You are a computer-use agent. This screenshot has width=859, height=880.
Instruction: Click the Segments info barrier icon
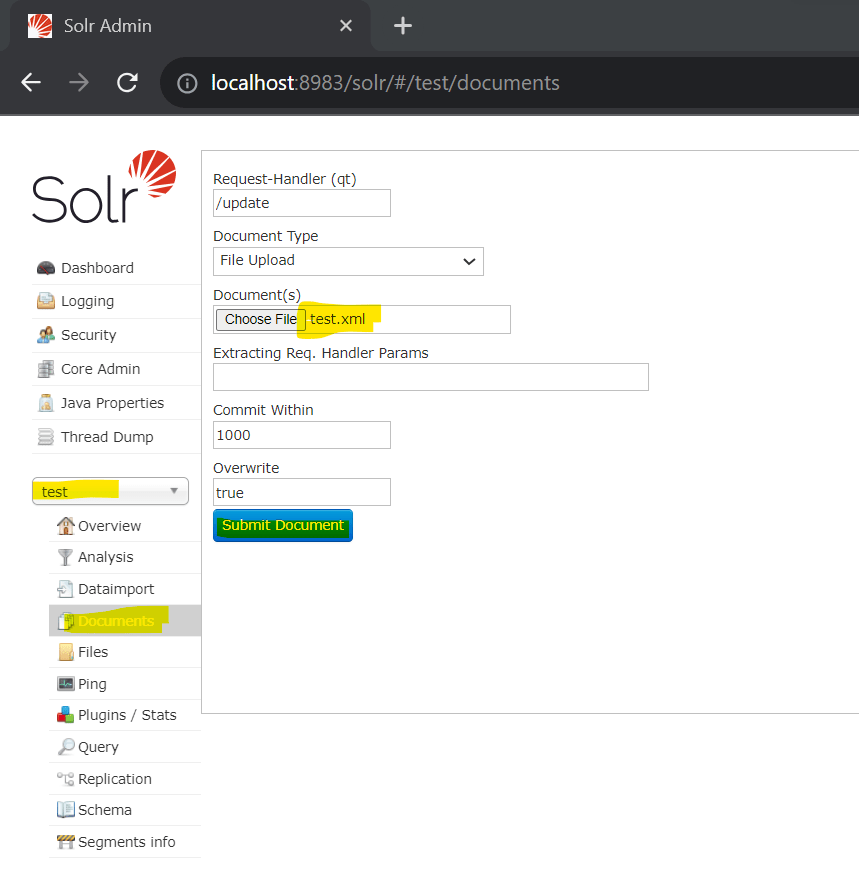click(x=66, y=842)
